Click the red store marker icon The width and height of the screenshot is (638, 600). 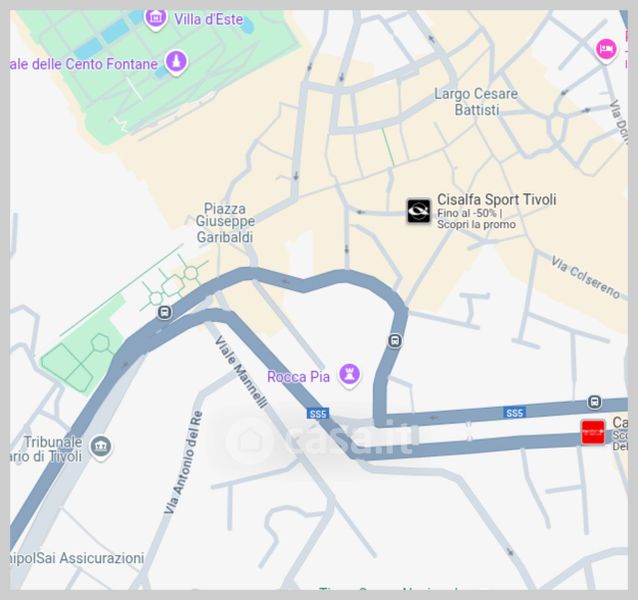click(x=592, y=432)
